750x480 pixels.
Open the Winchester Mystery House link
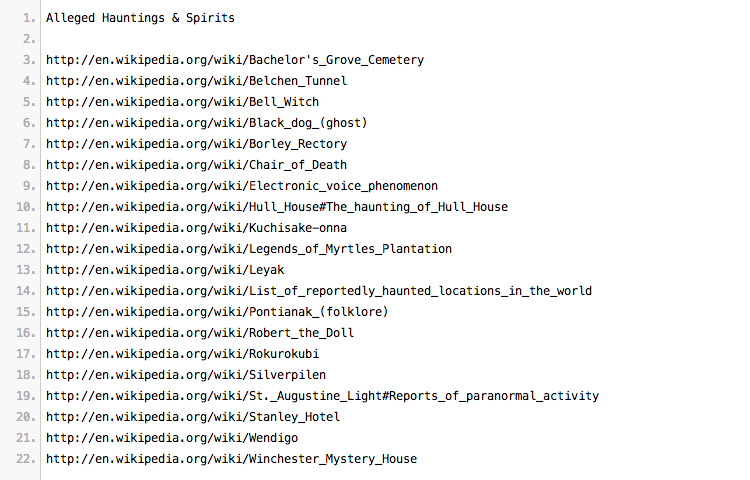tap(232, 459)
